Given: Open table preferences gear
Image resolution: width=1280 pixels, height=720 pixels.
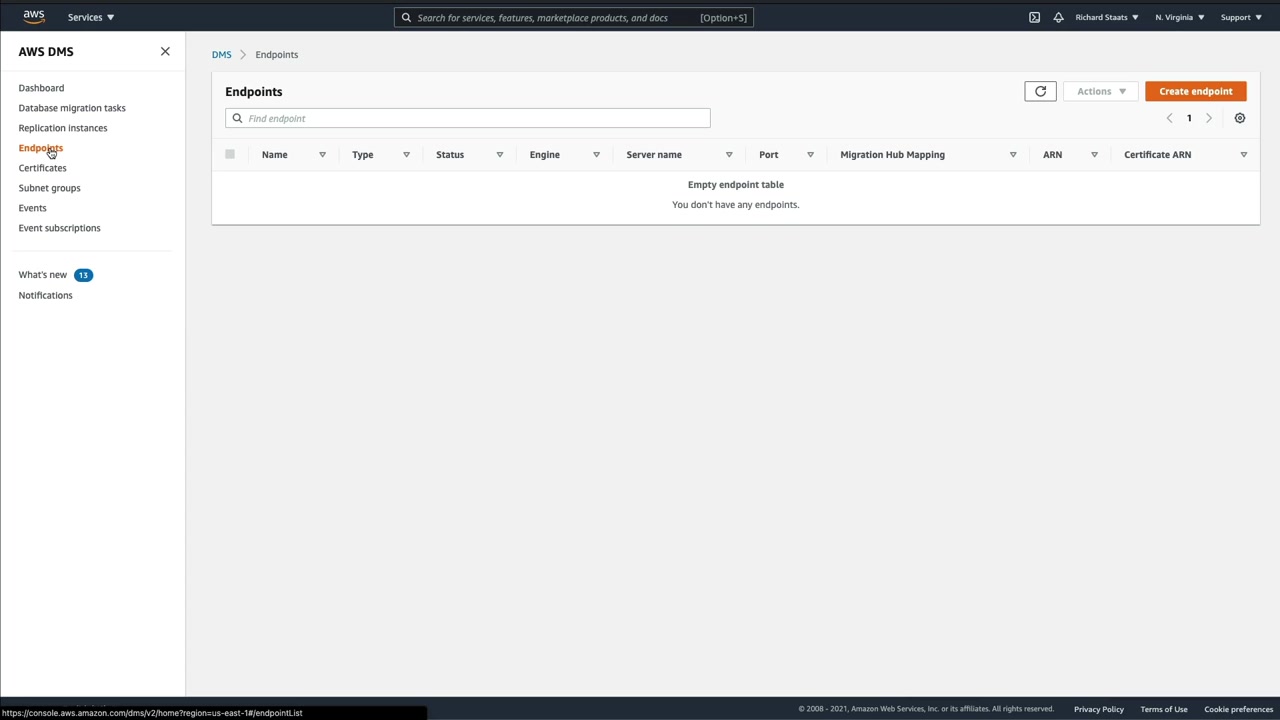Looking at the screenshot, I should 1240,118.
